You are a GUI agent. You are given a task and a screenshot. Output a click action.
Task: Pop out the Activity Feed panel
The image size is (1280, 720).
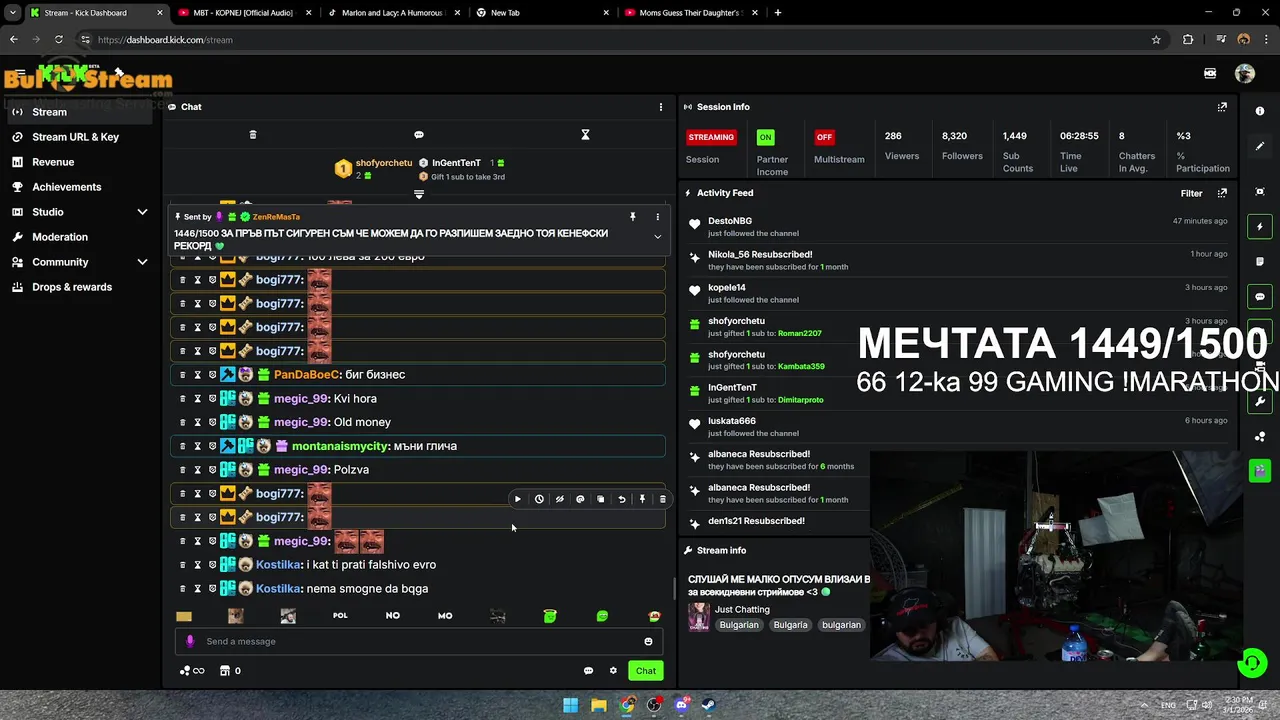[x=1222, y=193]
